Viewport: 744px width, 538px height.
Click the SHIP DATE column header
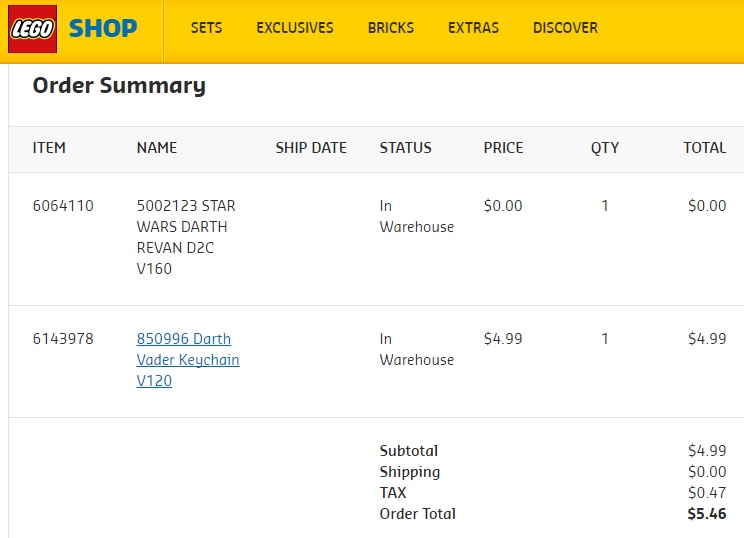[x=311, y=148]
